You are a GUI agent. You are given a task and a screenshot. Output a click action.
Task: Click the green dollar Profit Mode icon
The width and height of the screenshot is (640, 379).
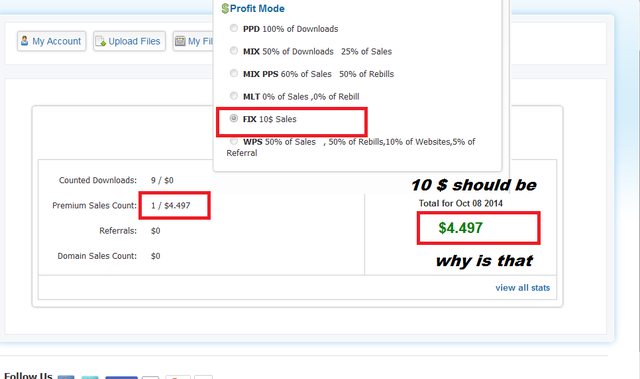point(225,9)
